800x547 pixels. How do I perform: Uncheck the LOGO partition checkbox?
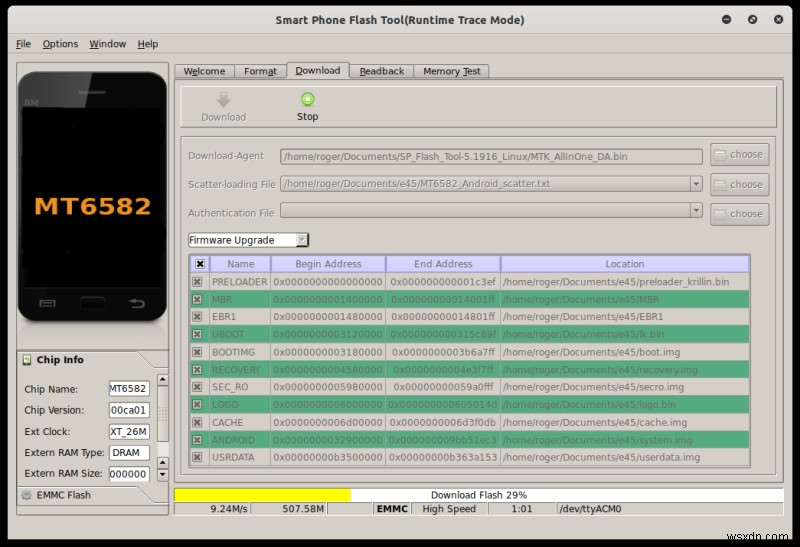197,405
